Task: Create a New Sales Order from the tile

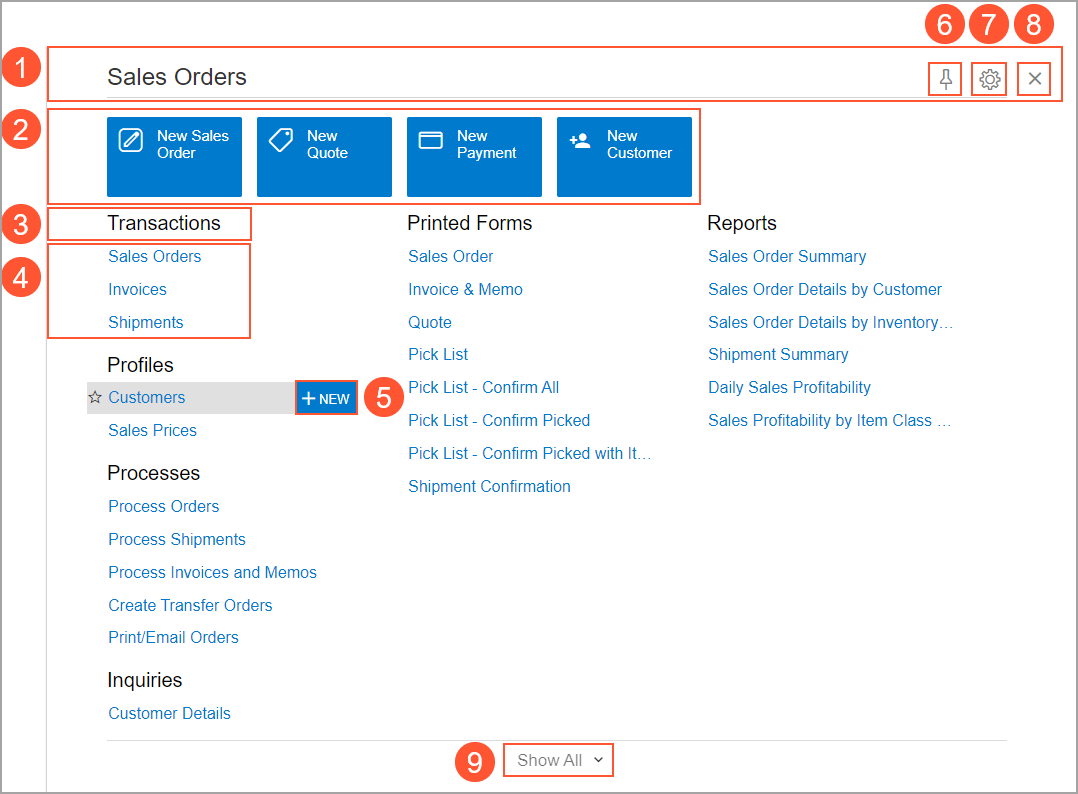Action: click(174, 157)
